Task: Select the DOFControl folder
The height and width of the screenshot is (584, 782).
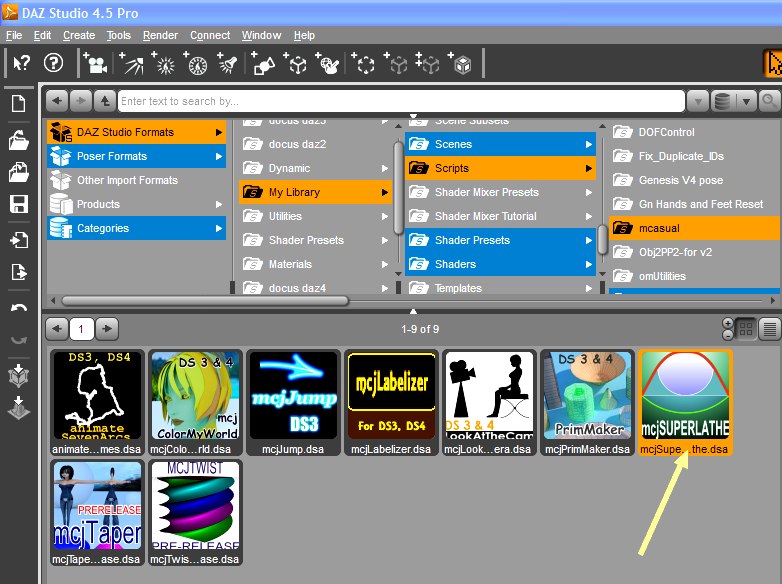Action: pyautogui.click(x=695, y=132)
